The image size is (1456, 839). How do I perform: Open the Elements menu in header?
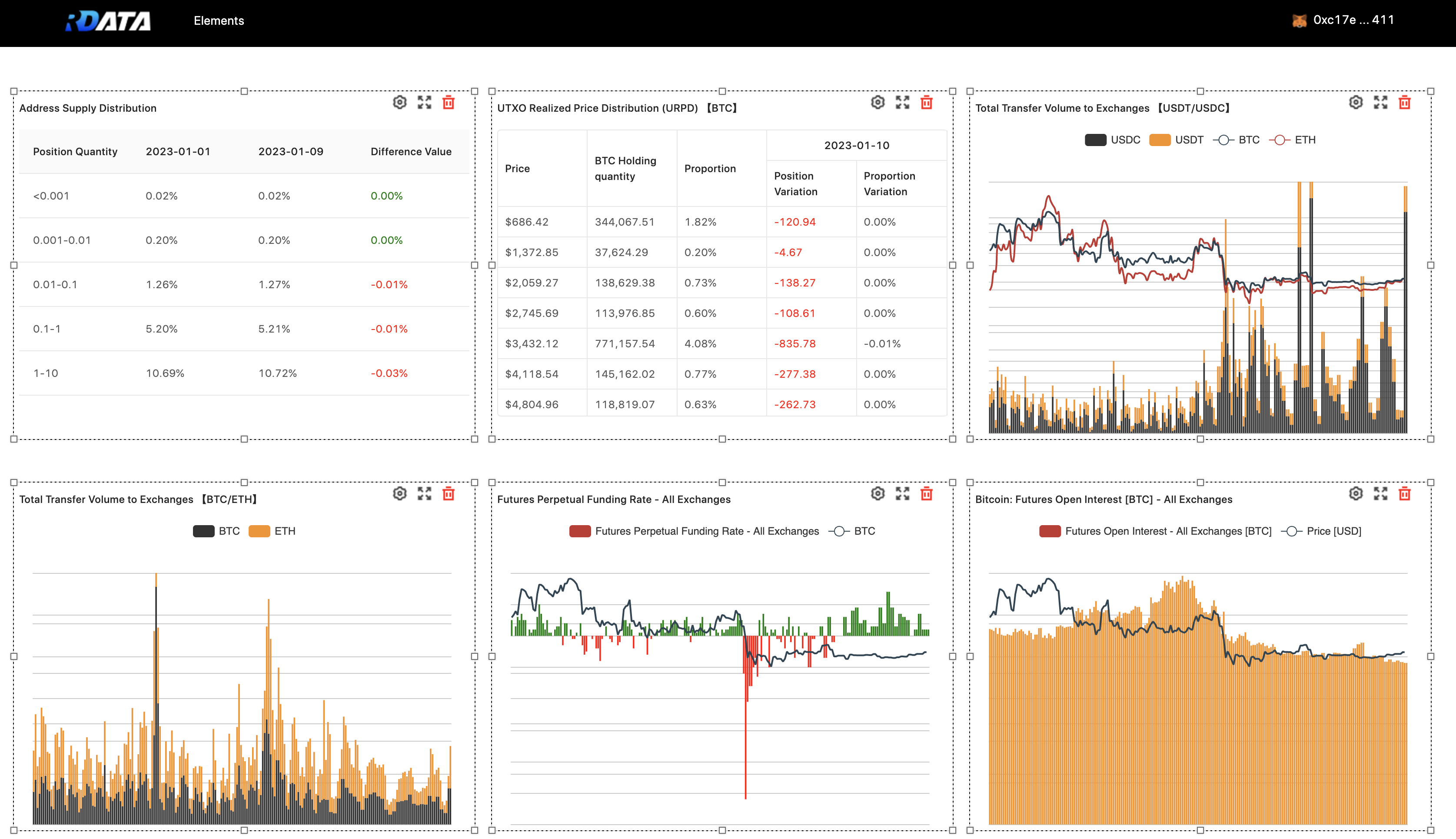[219, 21]
